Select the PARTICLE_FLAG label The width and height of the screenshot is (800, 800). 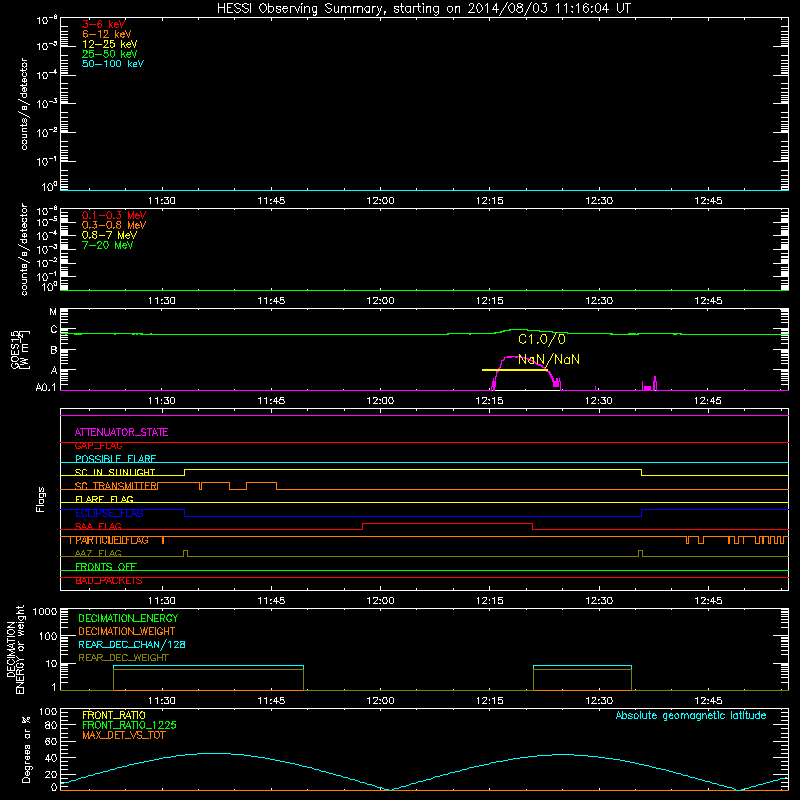click(112, 540)
